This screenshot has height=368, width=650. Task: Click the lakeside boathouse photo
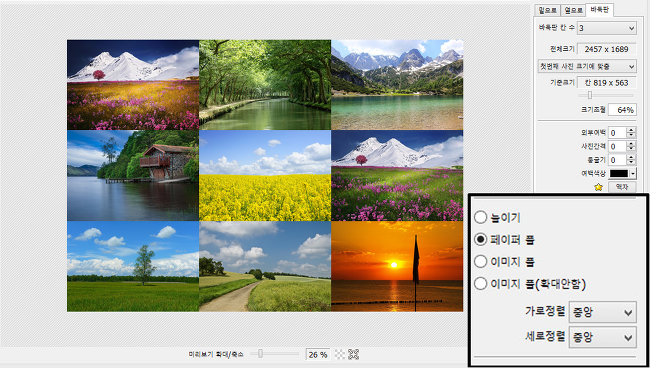133,175
